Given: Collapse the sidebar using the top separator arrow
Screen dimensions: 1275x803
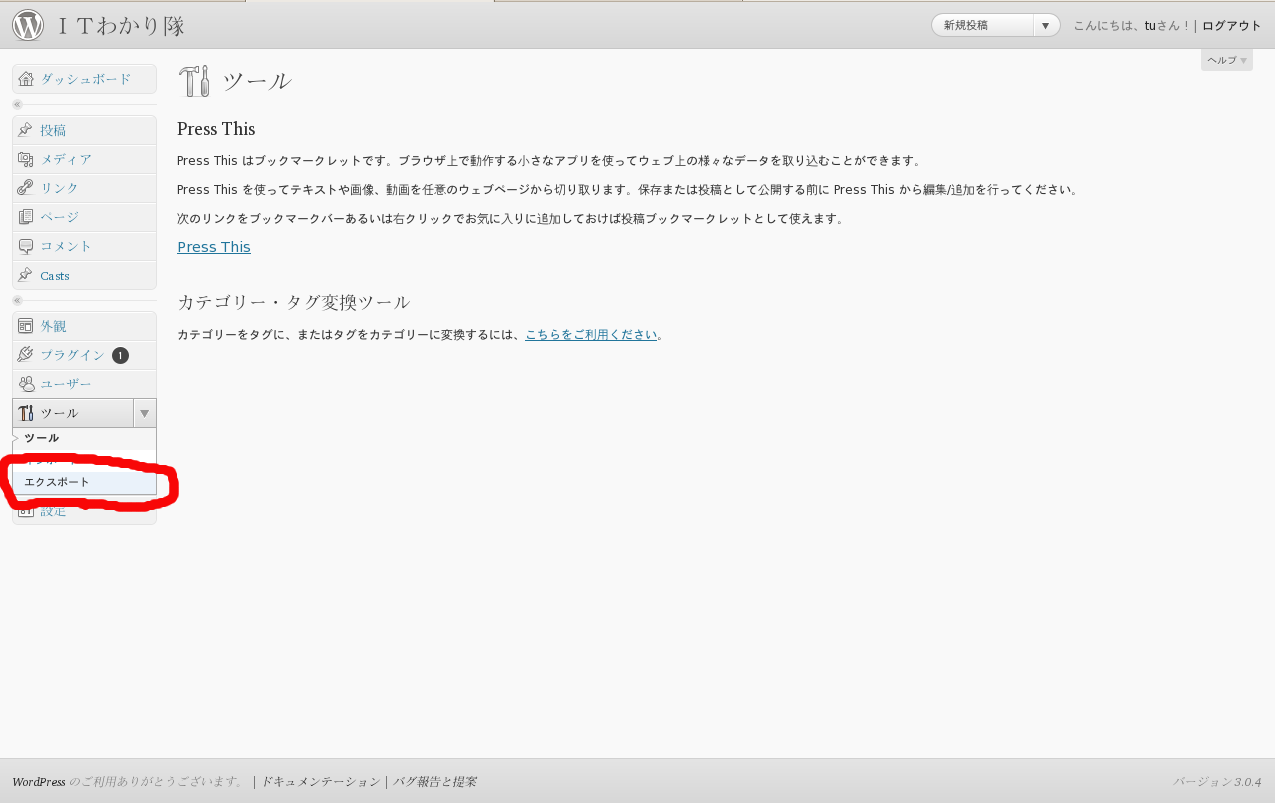Looking at the screenshot, I should [17, 105].
